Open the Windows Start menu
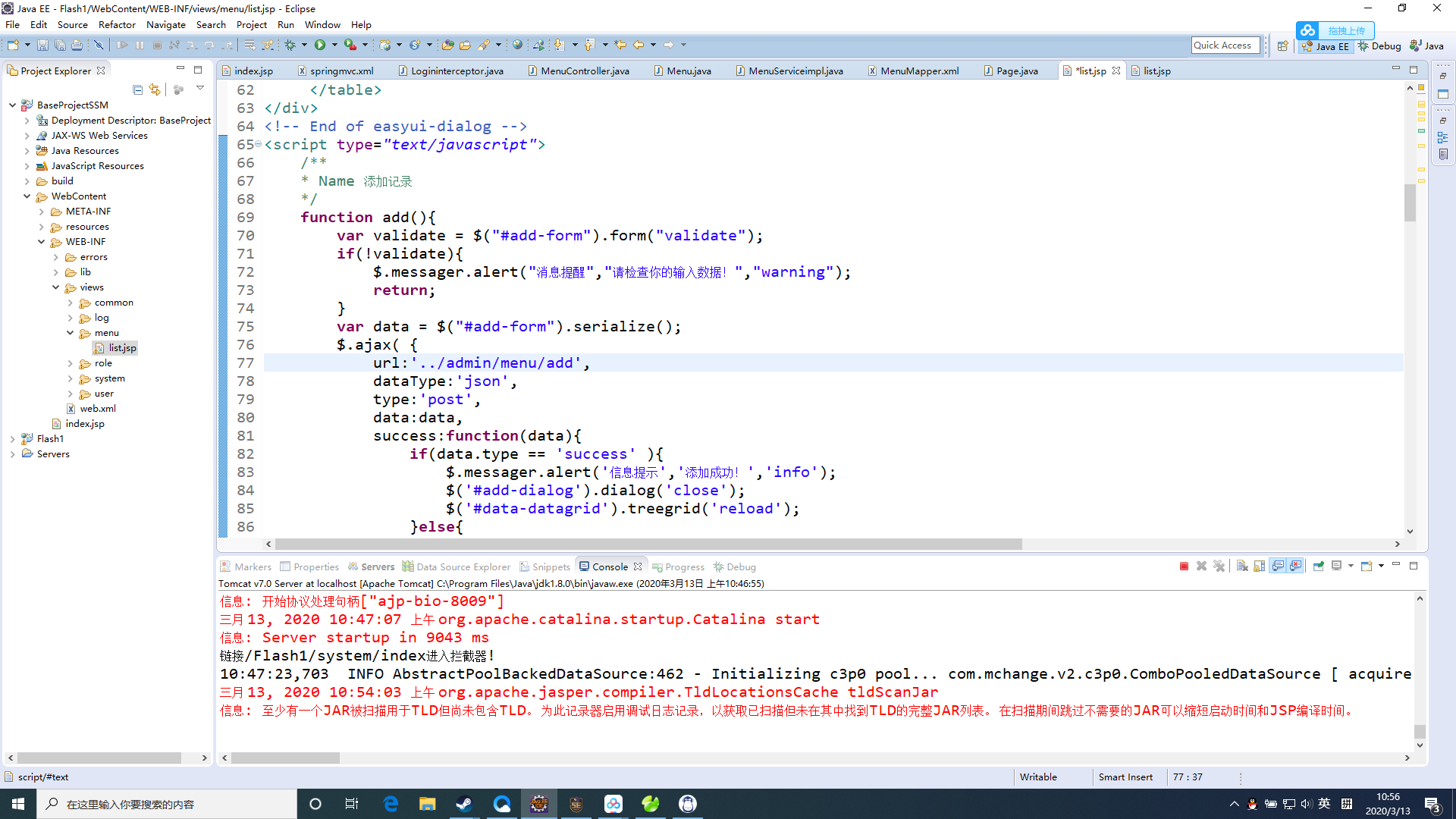 [18, 804]
